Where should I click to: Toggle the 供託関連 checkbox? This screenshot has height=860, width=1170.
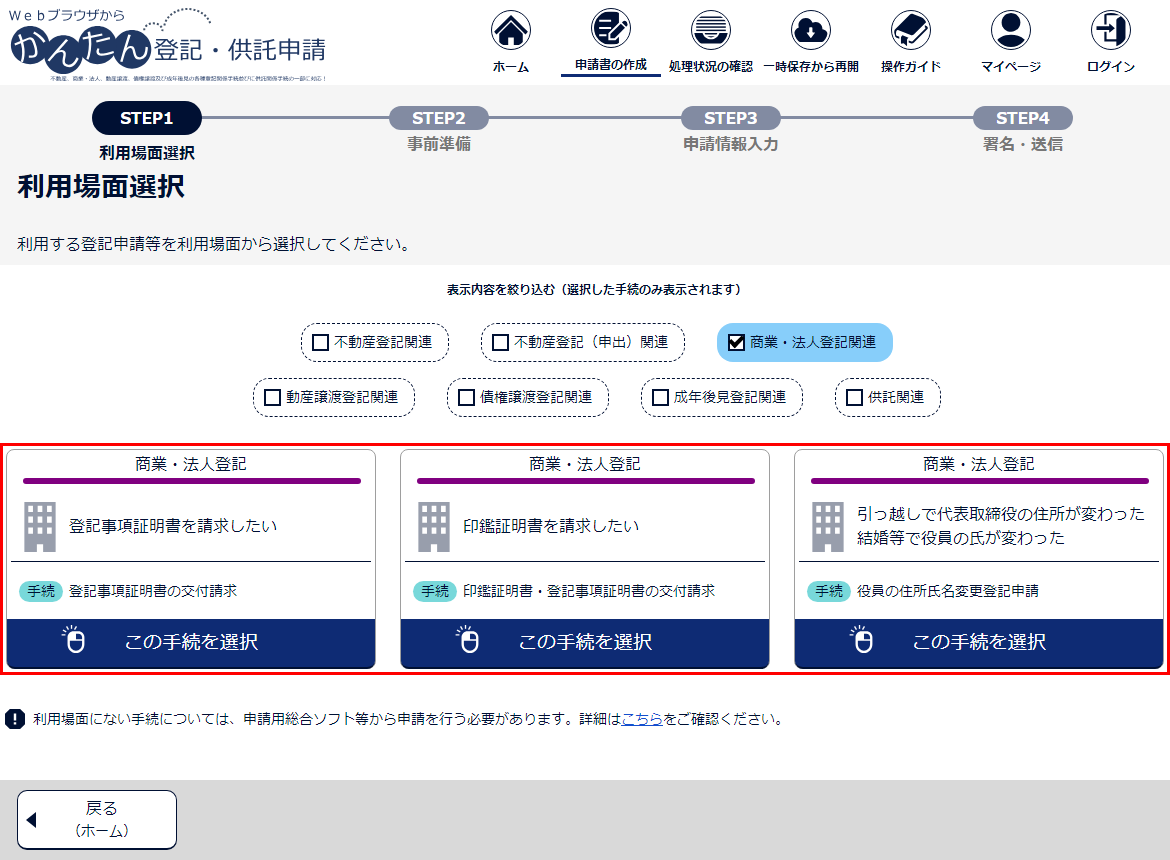tap(854, 397)
